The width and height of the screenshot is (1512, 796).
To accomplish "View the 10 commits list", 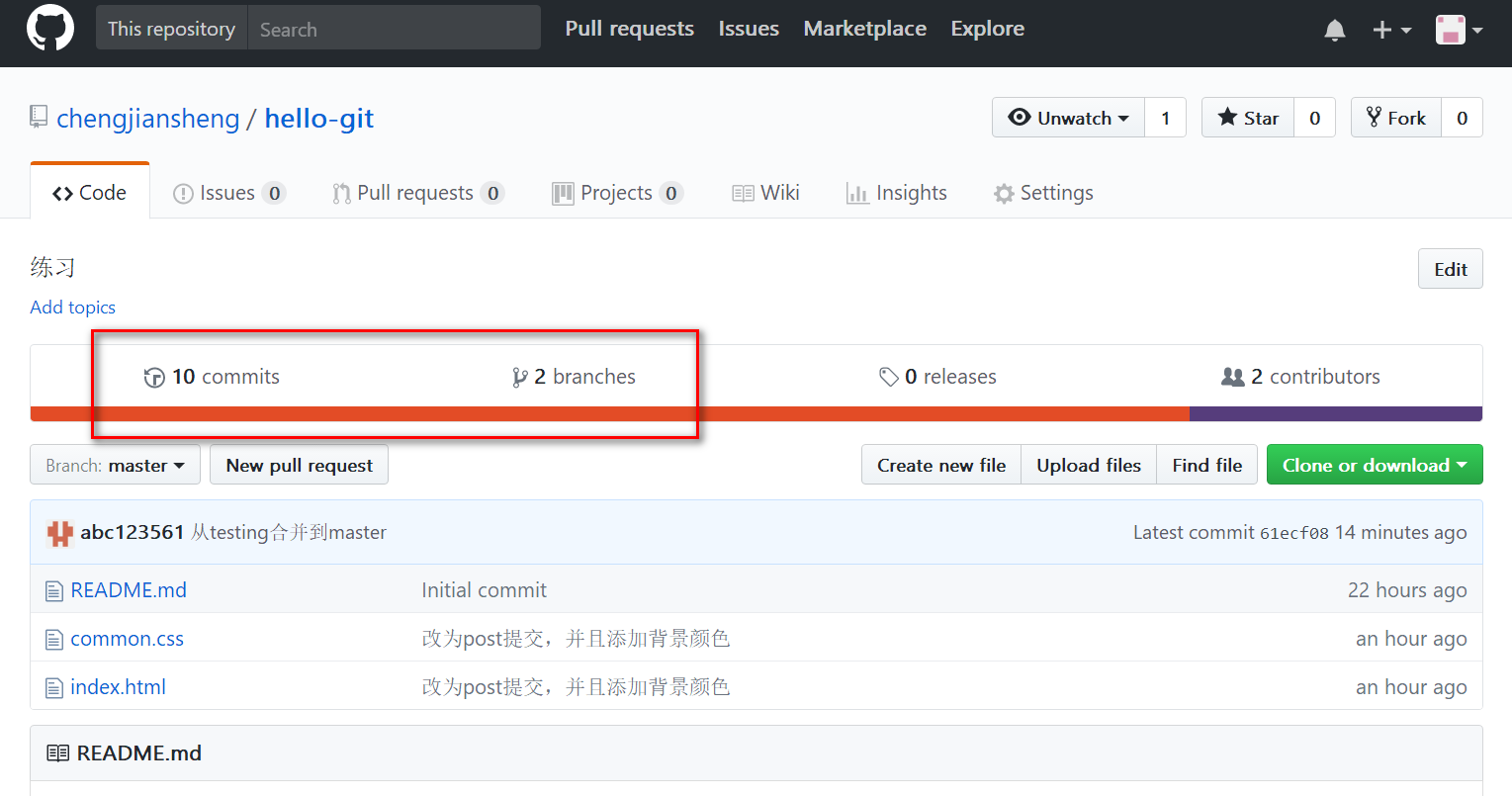I will 212,377.
